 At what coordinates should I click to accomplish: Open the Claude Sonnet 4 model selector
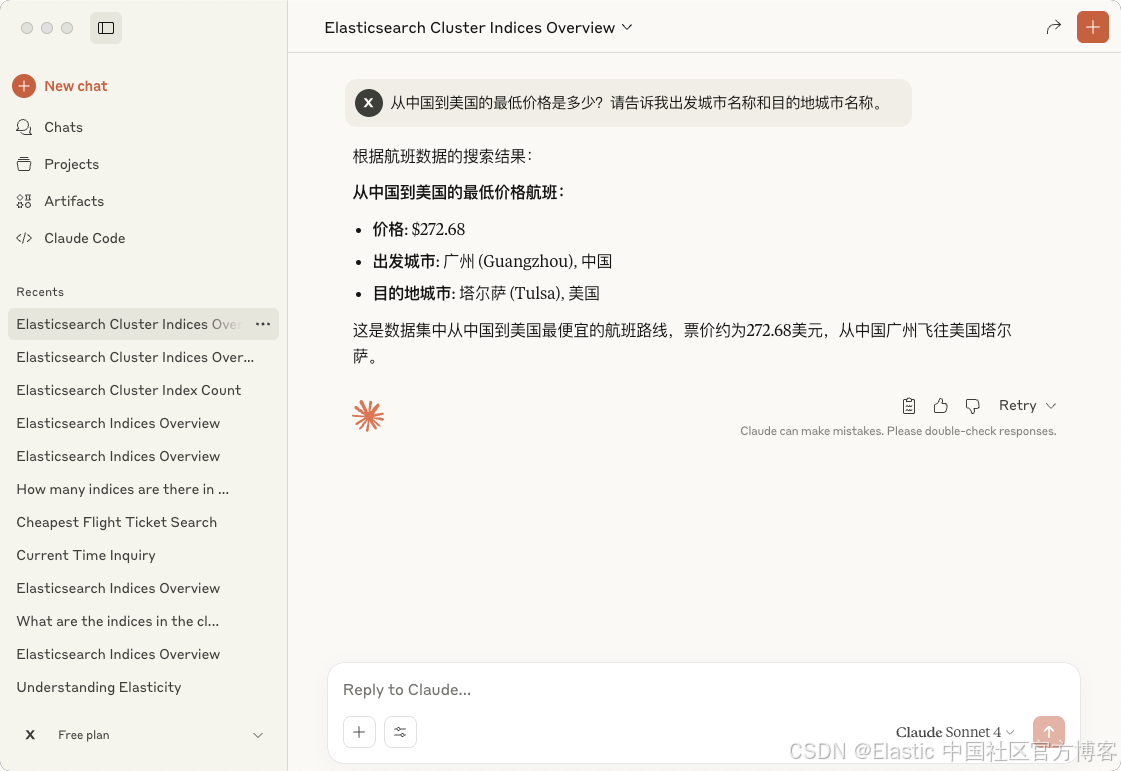tap(955, 732)
